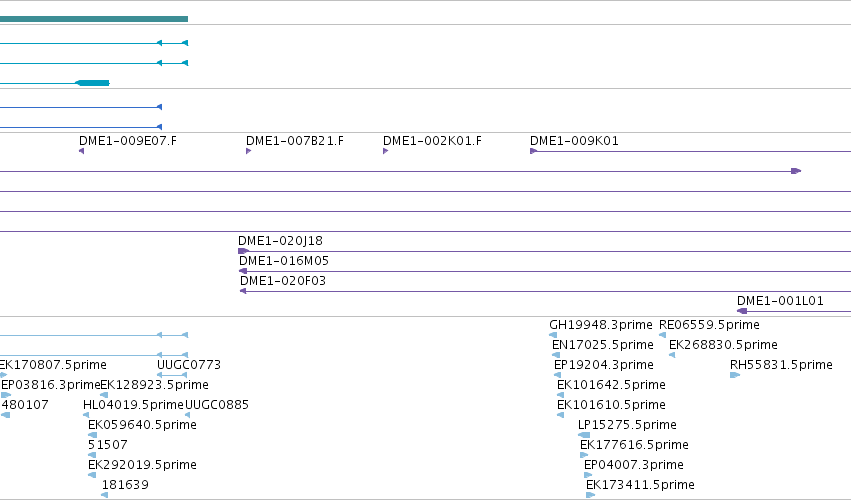Image resolution: width=851 pixels, height=500 pixels.
Task: Select the EK059640.5prime arrow glyph
Action: pyautogui.click(x=92, y=435)
